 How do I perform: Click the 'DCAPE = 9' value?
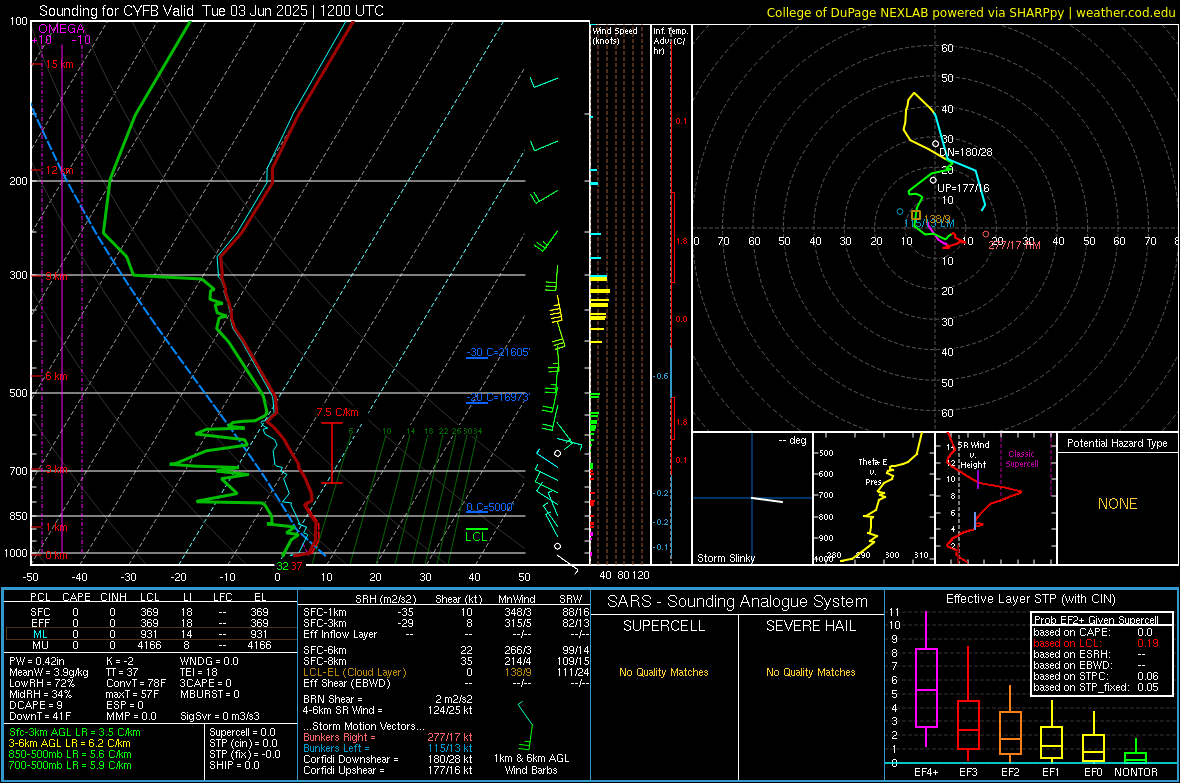pyautogui.click(x=35, y=705)
